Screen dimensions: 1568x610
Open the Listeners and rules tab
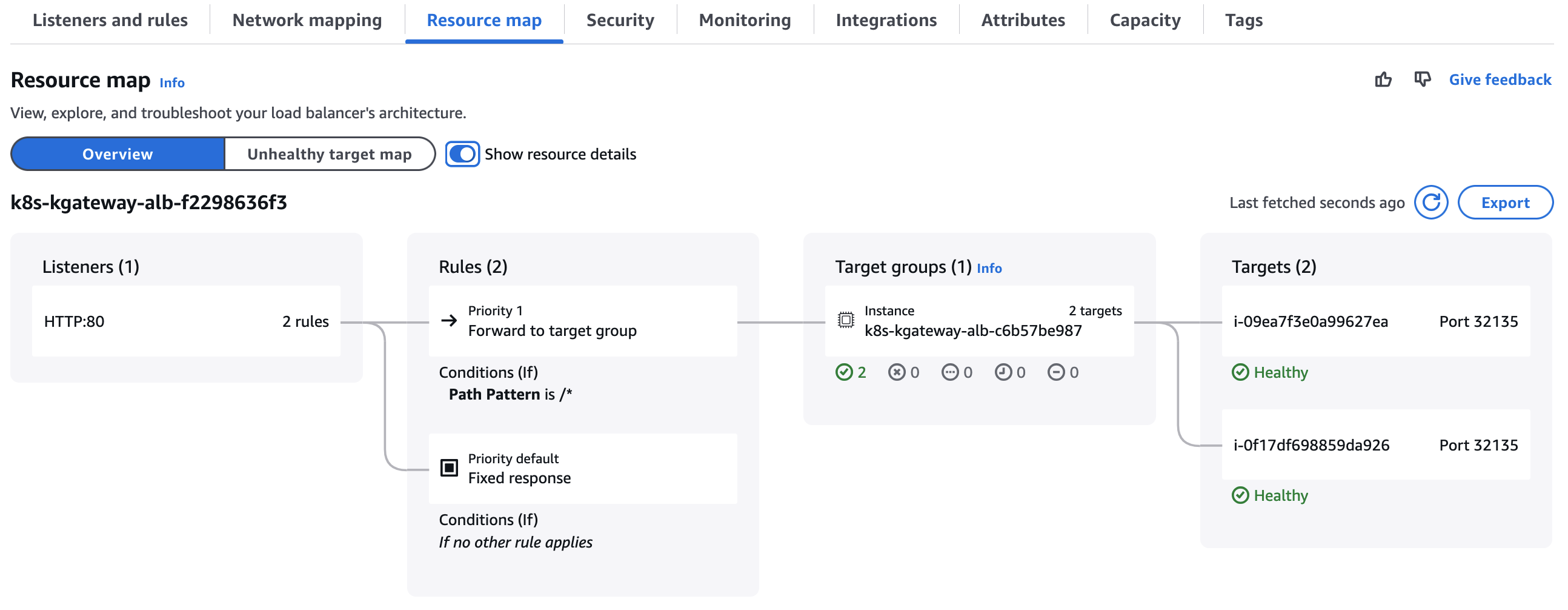tap(110, 21)
